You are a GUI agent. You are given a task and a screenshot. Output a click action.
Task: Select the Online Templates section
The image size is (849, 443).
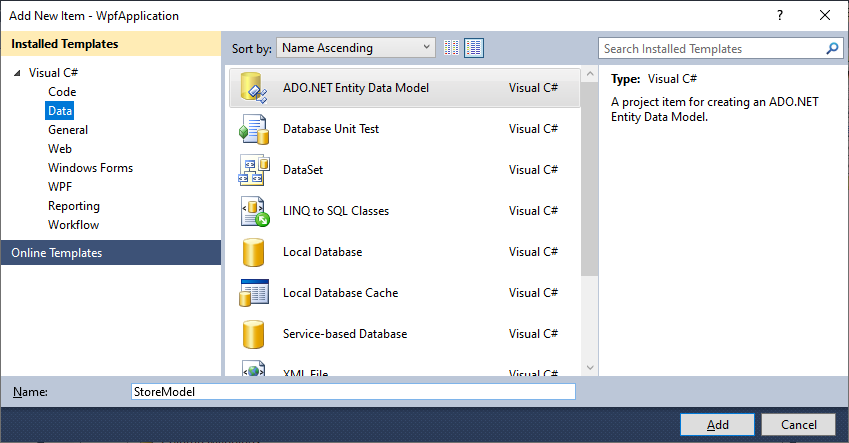pyautogui.click(x=110, y=253)
